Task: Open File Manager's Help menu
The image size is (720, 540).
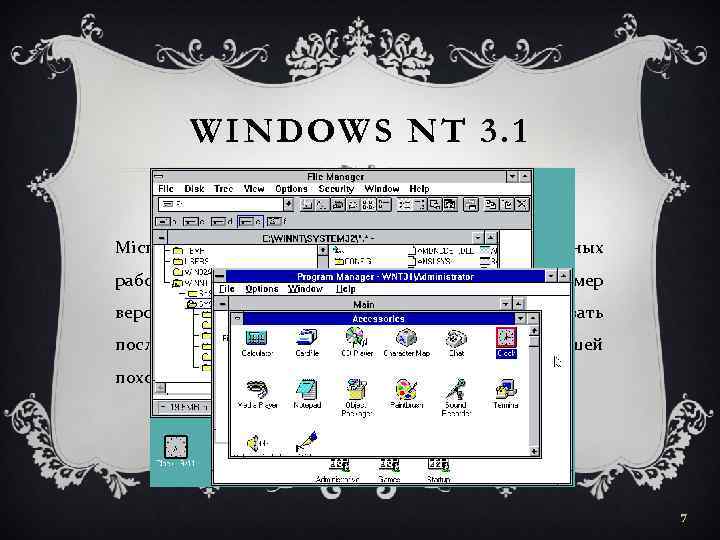Action: point(419,189)
